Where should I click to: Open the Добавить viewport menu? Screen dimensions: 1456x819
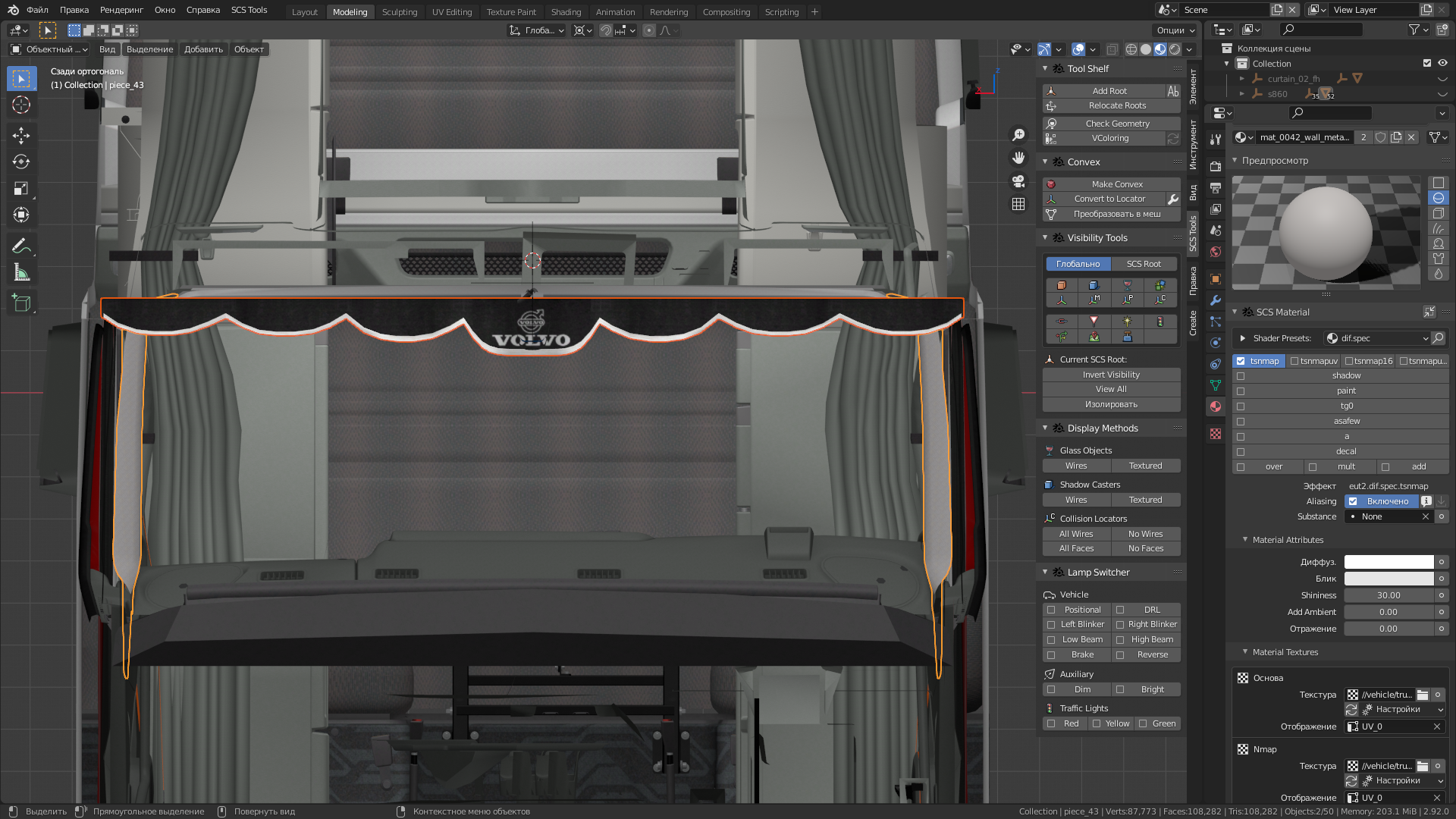tap(203, 49)
